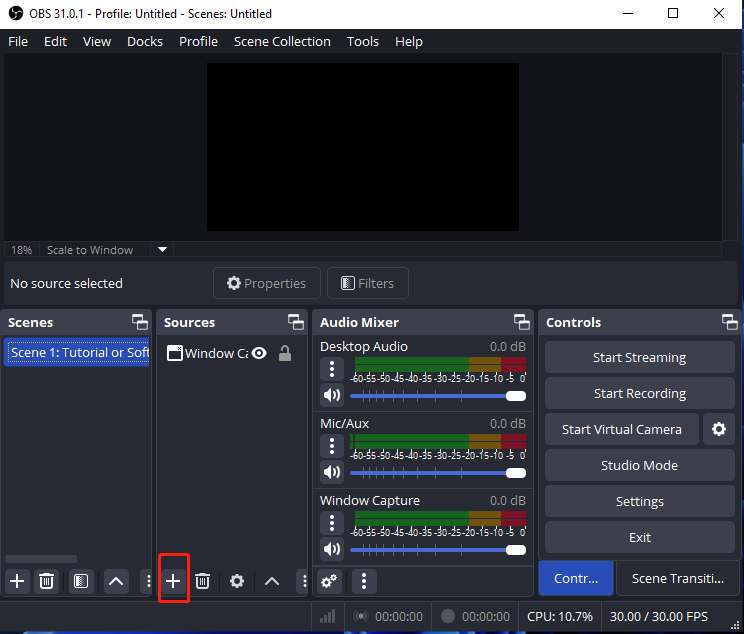Click the recording status circle icon
This screenshot has height=634, width=744.
pyautogui.click(x=447, y=616)
